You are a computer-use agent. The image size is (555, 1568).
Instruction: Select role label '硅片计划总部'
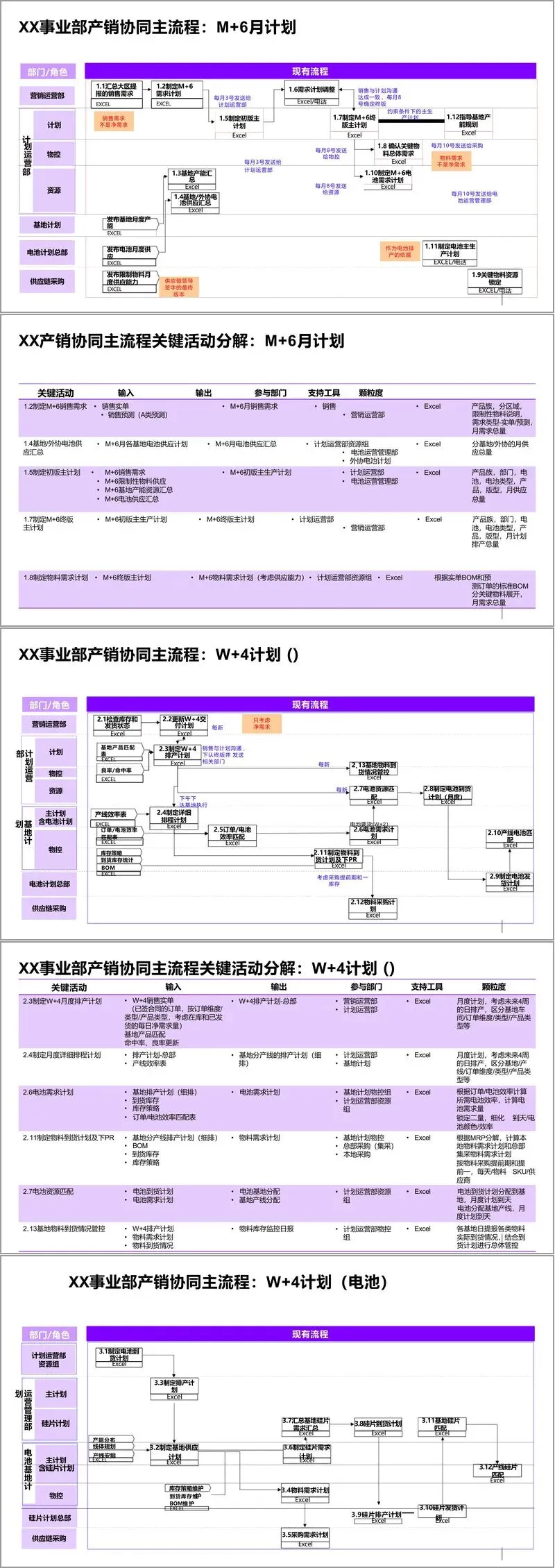click(49, 1519)
